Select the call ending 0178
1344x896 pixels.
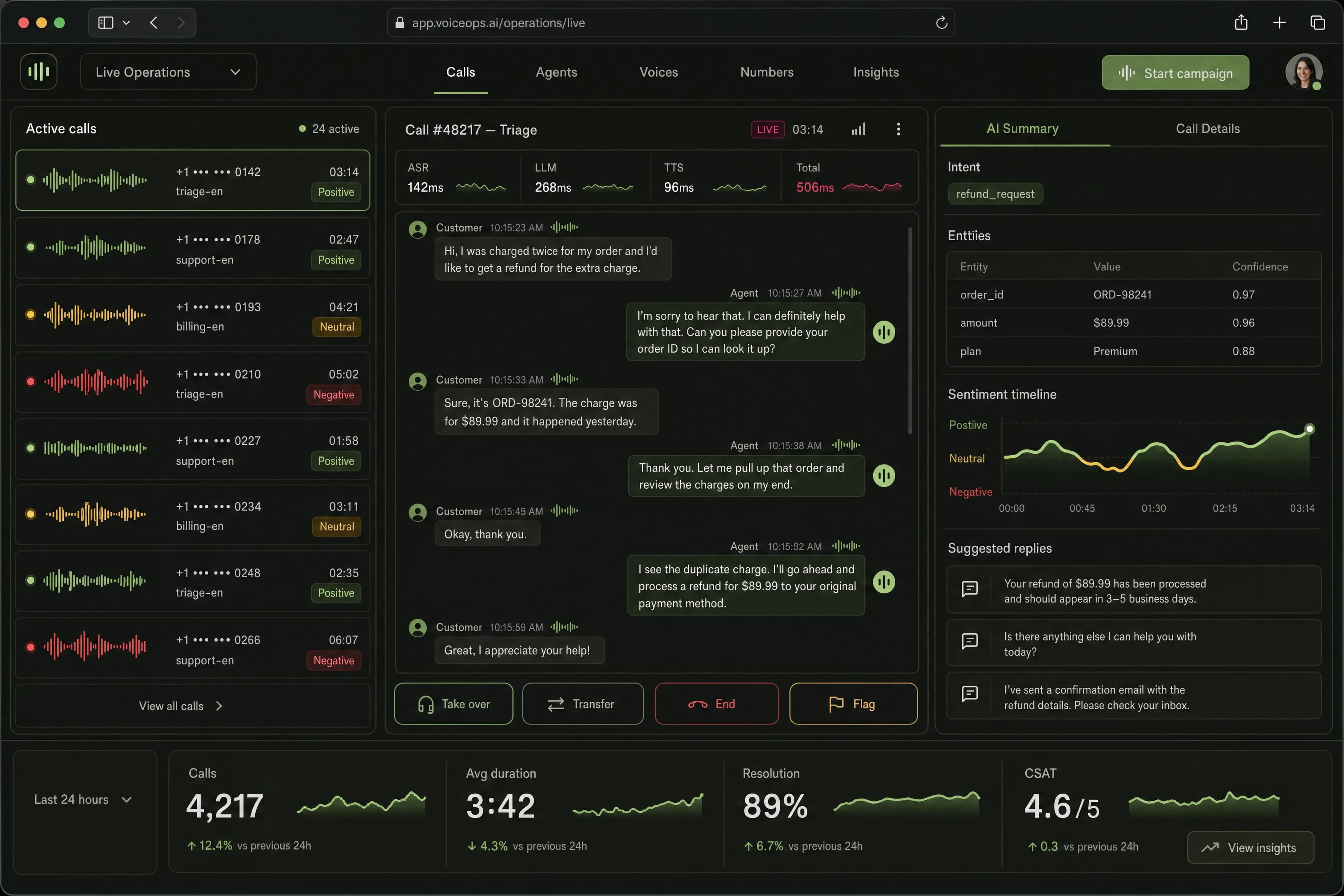(193, 248)
